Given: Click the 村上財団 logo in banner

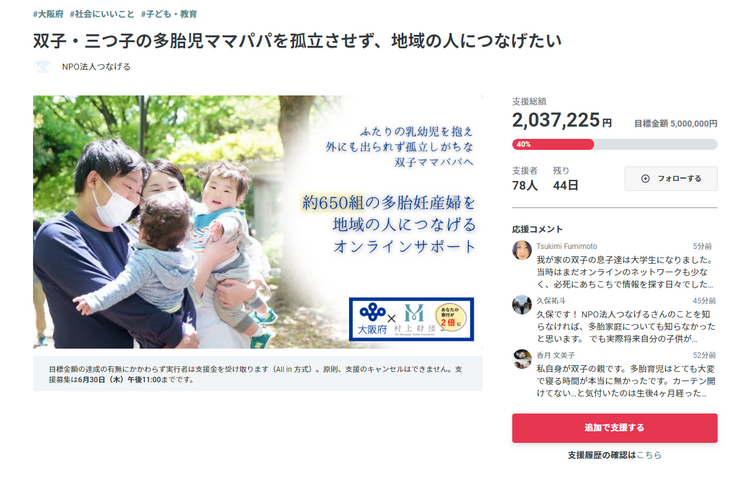Looking at the screenshot, I should point(414,319).
